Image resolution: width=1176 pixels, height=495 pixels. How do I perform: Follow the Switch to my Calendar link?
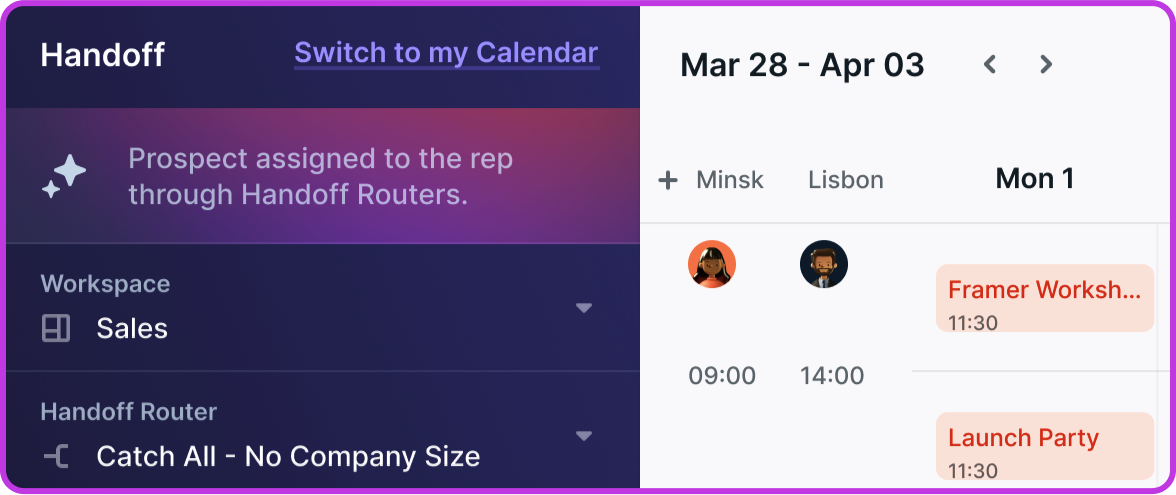click(446, 53)
